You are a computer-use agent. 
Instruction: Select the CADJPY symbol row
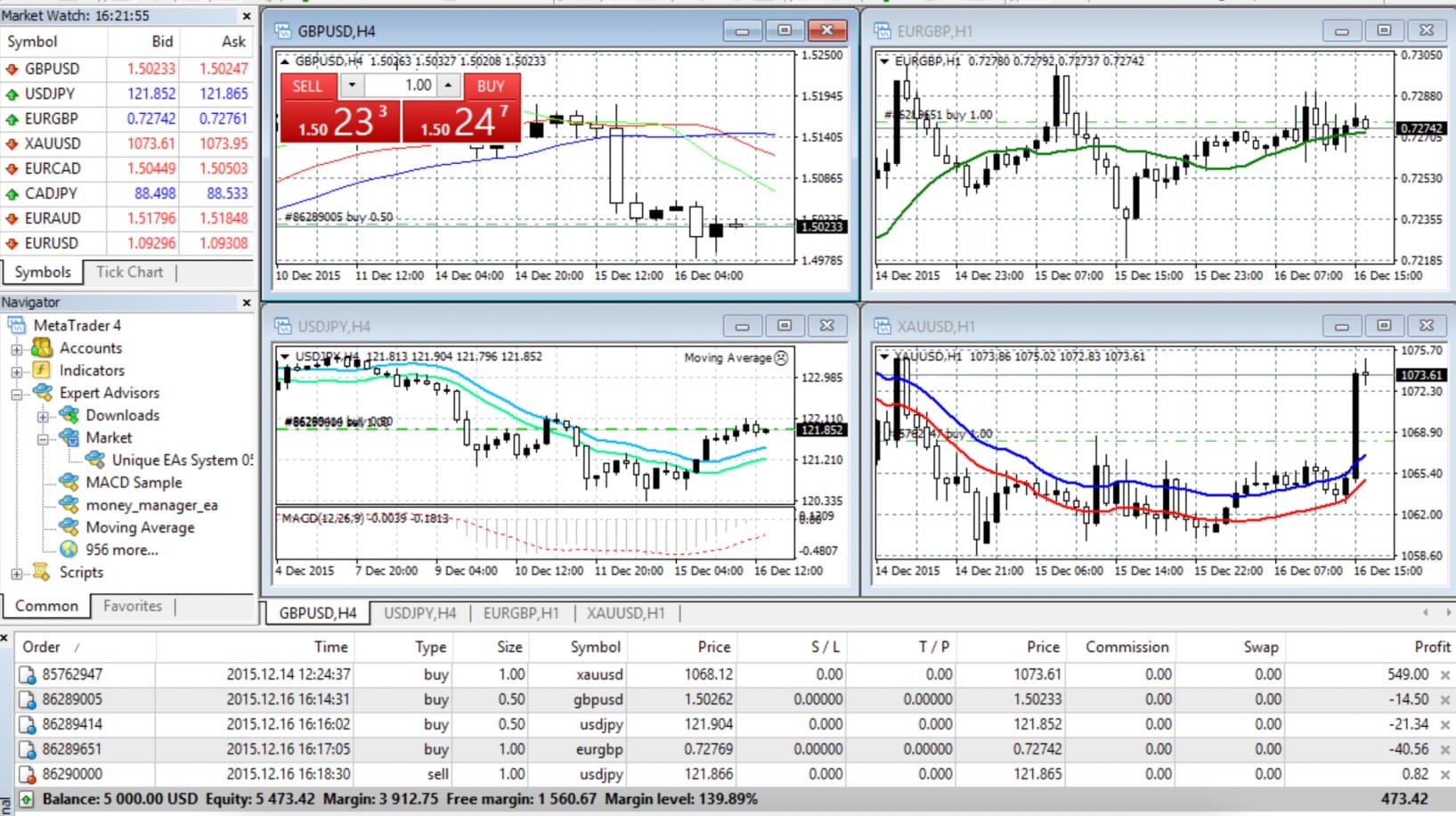coord(127,193)
